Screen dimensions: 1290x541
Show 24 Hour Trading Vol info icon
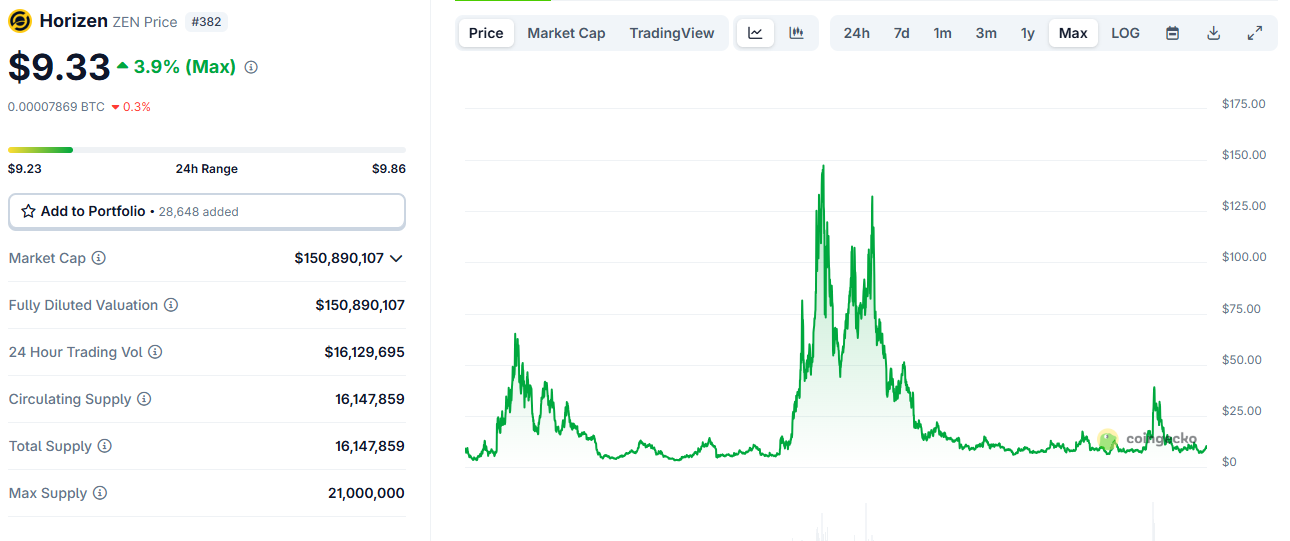155,352
